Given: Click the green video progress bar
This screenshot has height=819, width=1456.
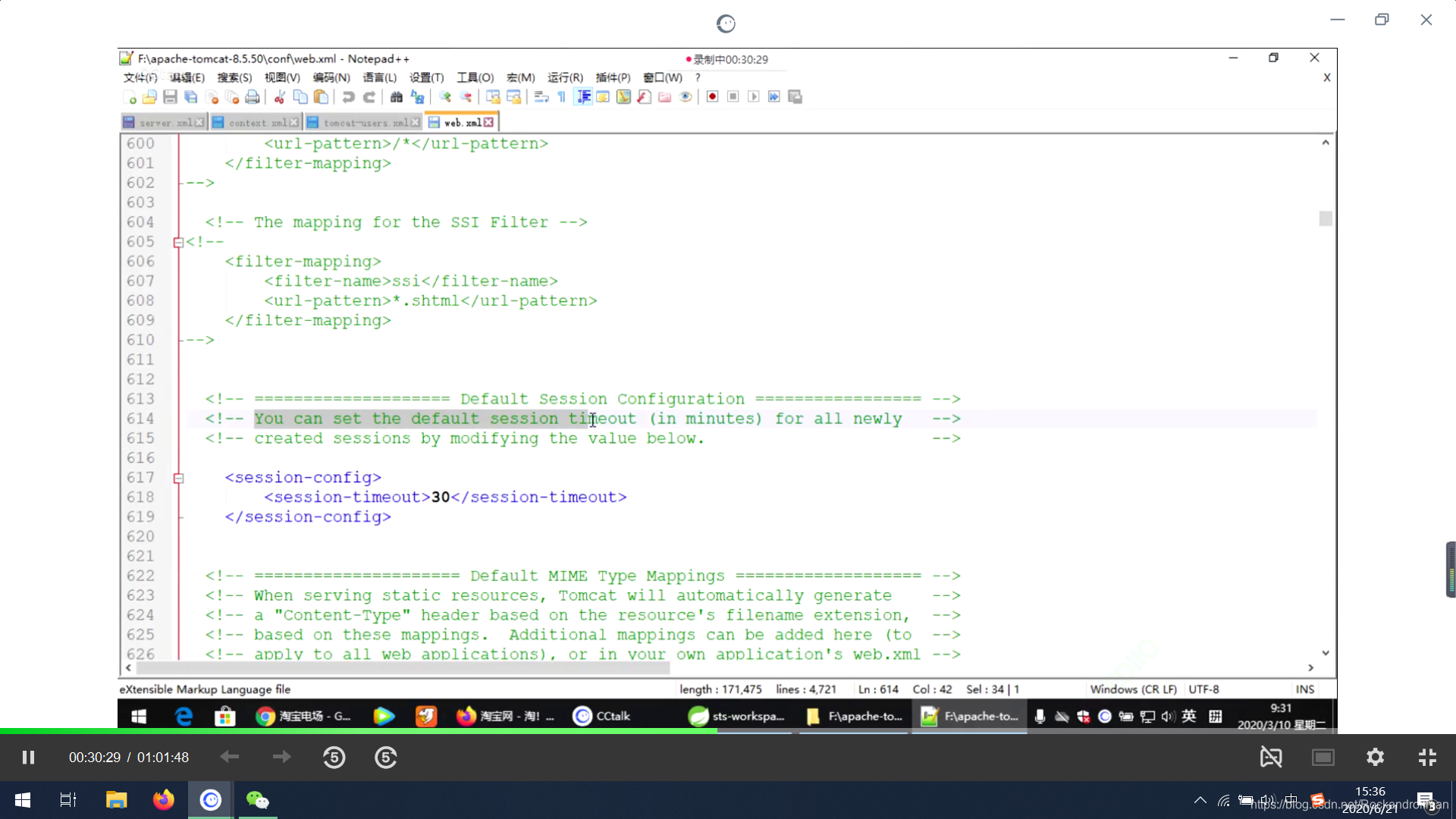Looking at the screenshot, I should pos(356,731).
